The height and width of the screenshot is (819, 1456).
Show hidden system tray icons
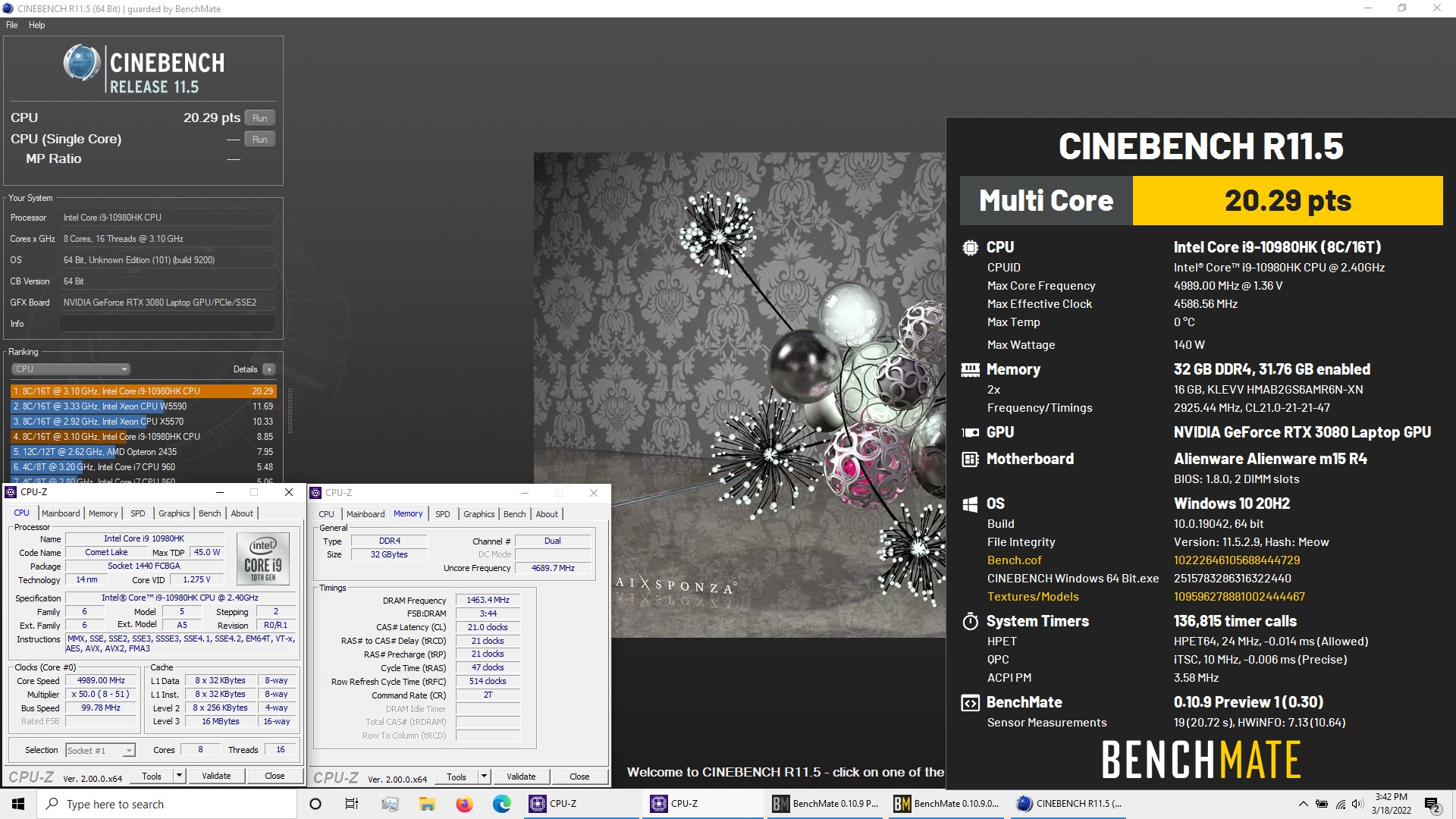click(x=1303, y=804)
